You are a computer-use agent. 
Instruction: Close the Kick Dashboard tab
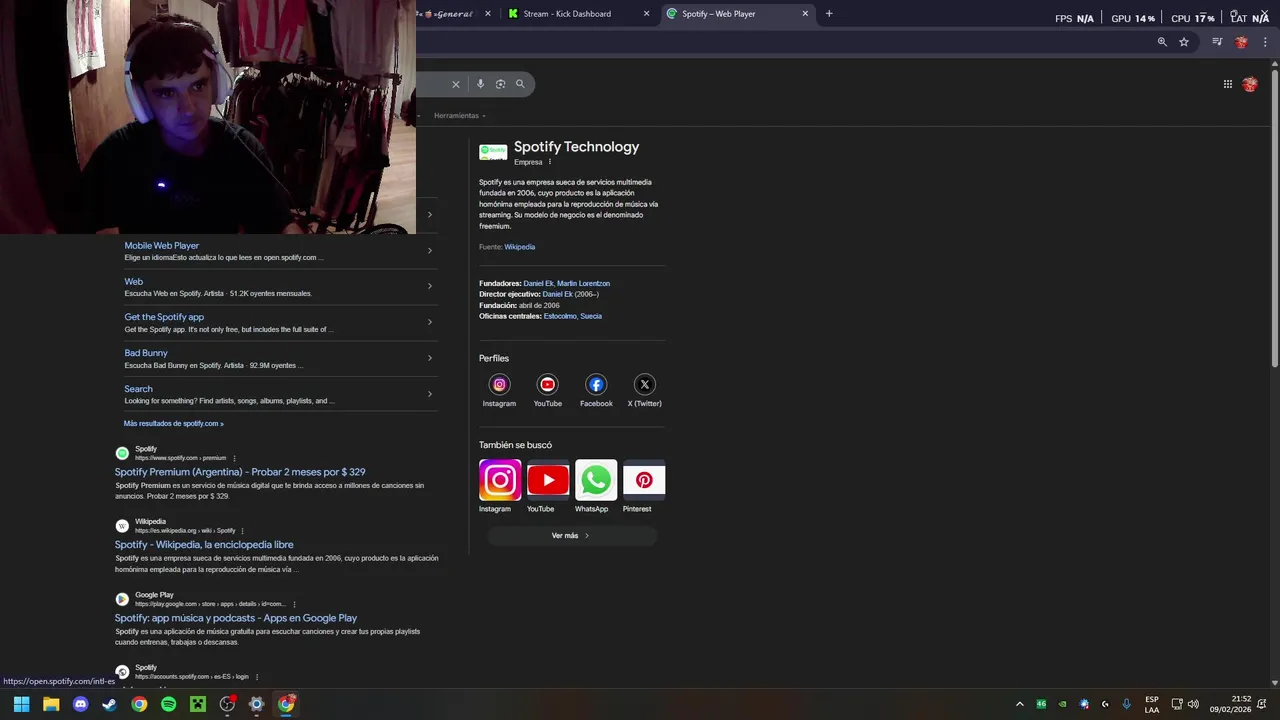click(646, 14)
